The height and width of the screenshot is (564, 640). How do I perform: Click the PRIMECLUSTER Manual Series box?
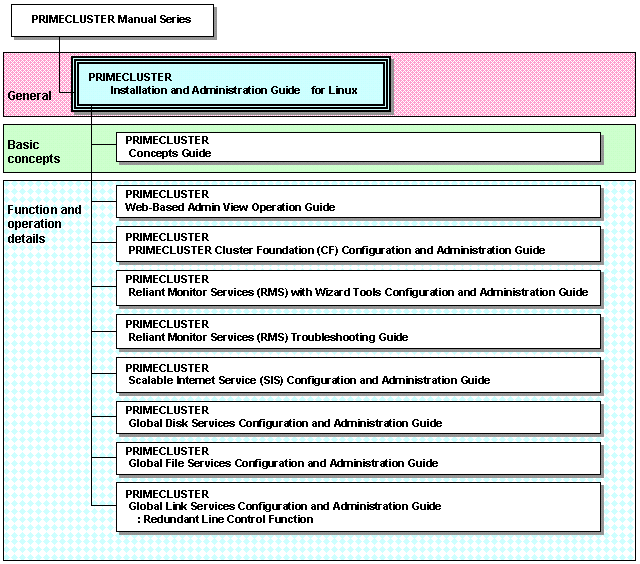pyautogui.click(x=112, y=20)
